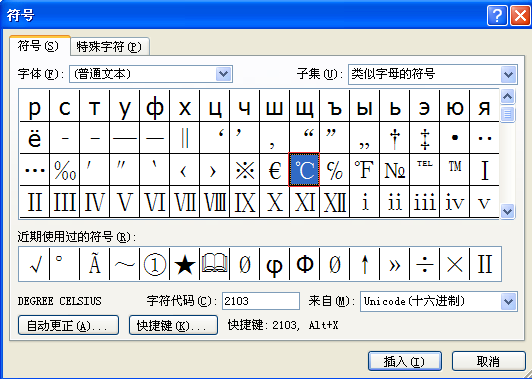The width and height of the screenshot is (532, 379).
Task: Select small Roman numeral ⅳ
Action: click(x=454, y=202)
